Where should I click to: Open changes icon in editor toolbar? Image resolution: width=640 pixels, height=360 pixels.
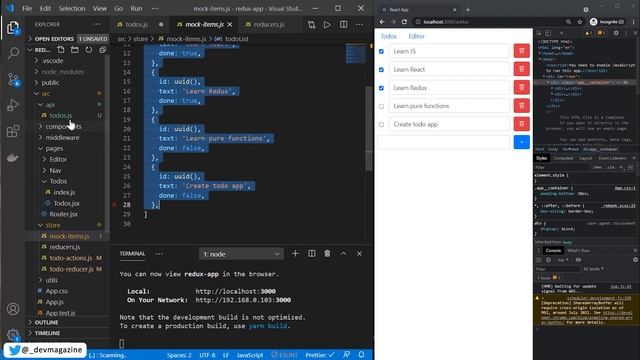click(x=311, y=24)
